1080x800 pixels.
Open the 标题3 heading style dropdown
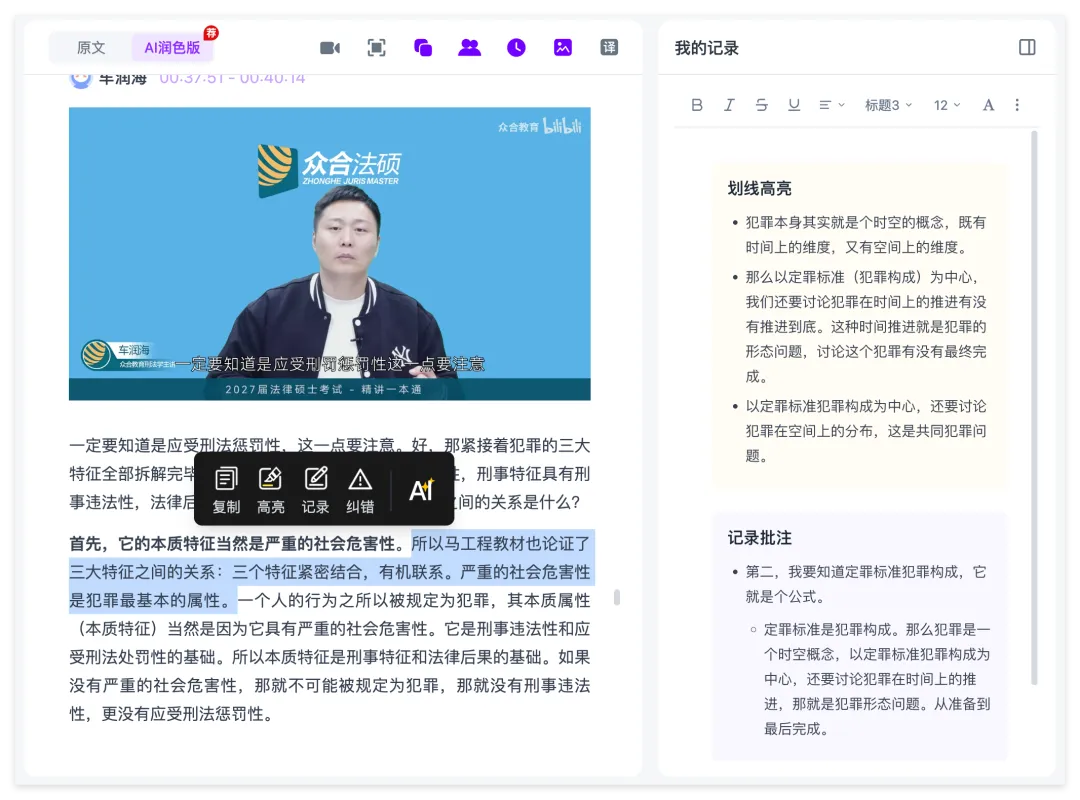[889, 105]
